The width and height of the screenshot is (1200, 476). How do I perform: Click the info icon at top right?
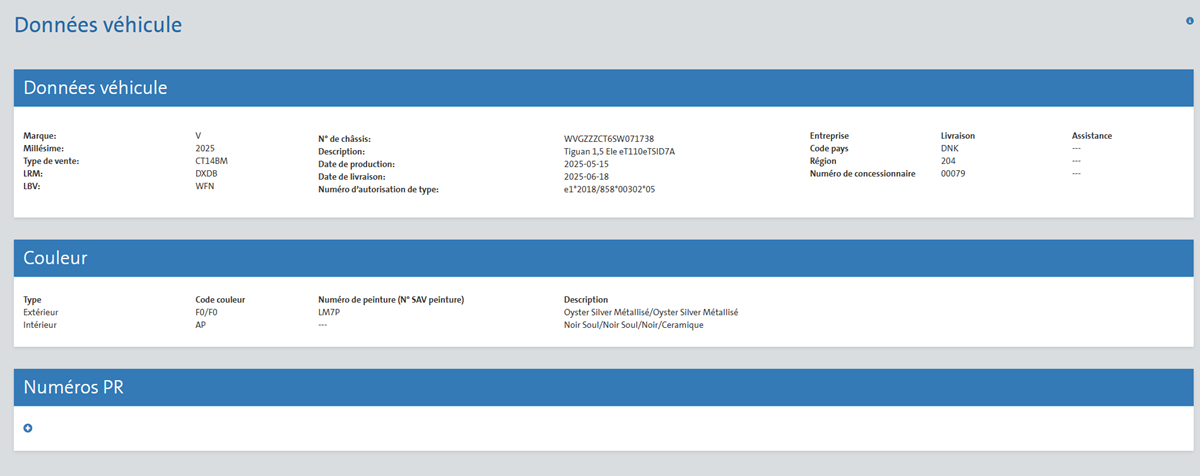pyautogui.click(x=1189, y=20)
